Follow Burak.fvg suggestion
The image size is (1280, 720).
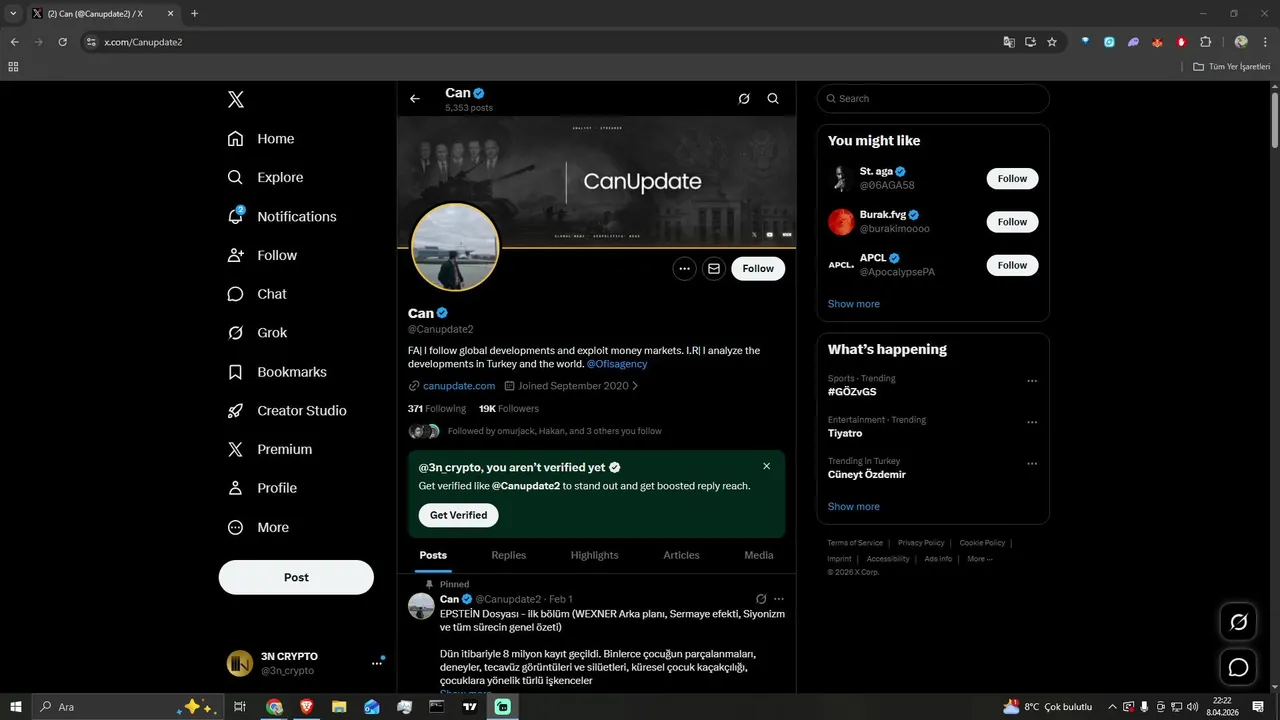coord(1012,222)
